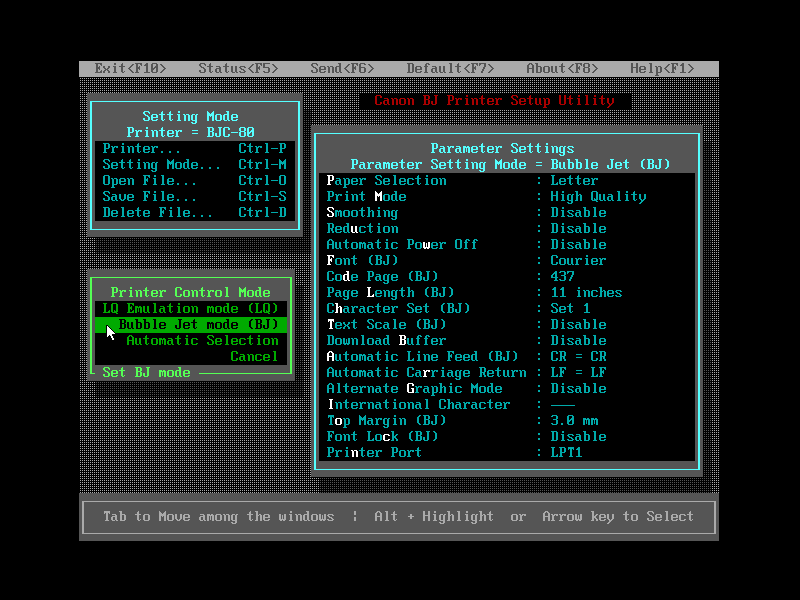
Task: Open the Exit<F10> menu item
Action: coord(130,68)
